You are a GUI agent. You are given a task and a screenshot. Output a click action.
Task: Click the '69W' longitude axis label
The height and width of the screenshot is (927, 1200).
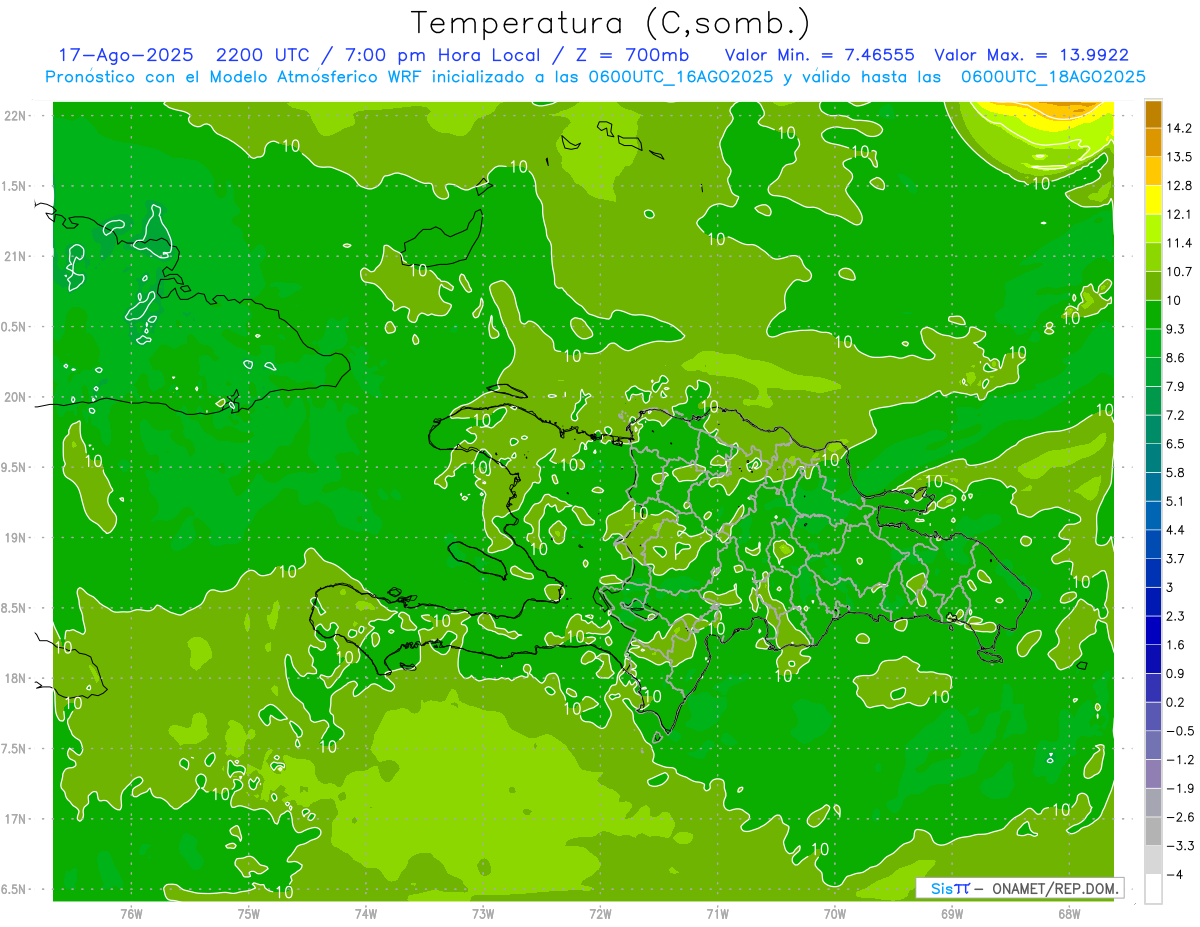(x=952, y=913)
